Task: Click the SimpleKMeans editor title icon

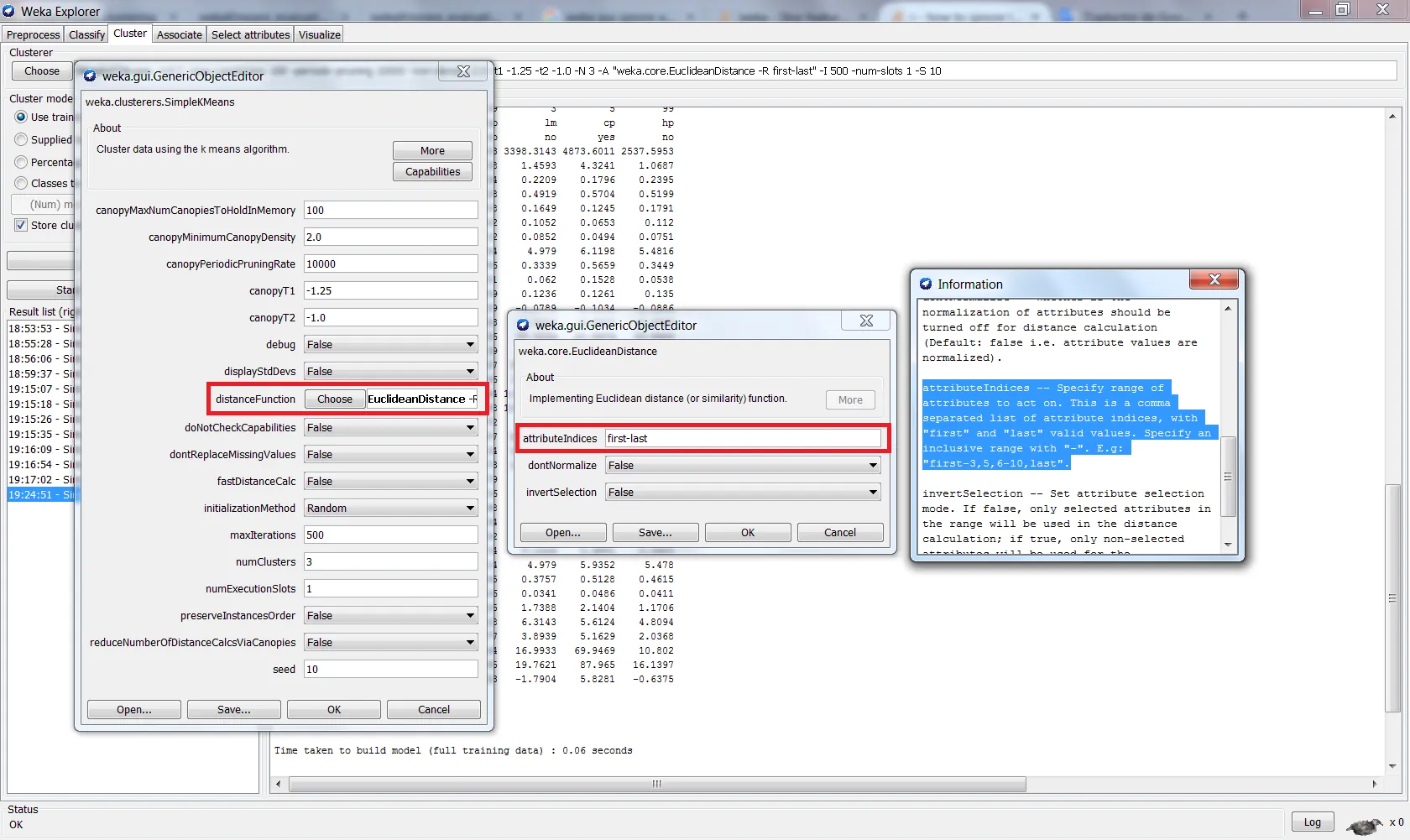Action: pos(90,76)
